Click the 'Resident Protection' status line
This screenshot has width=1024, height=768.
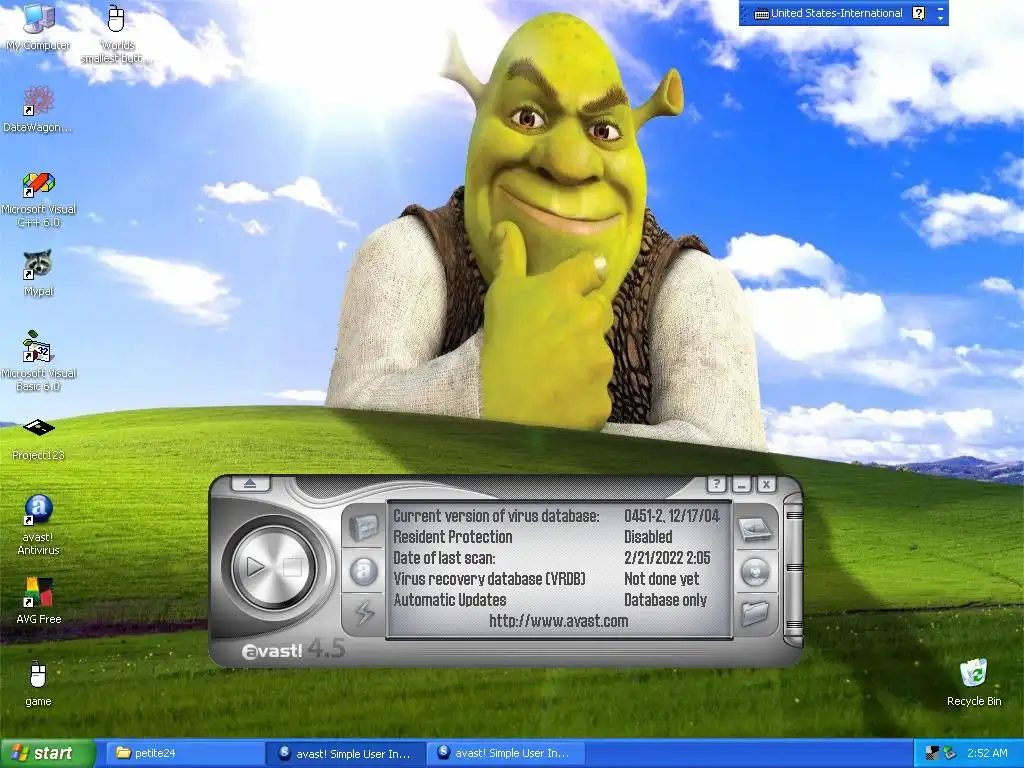(x=453, y=537)
